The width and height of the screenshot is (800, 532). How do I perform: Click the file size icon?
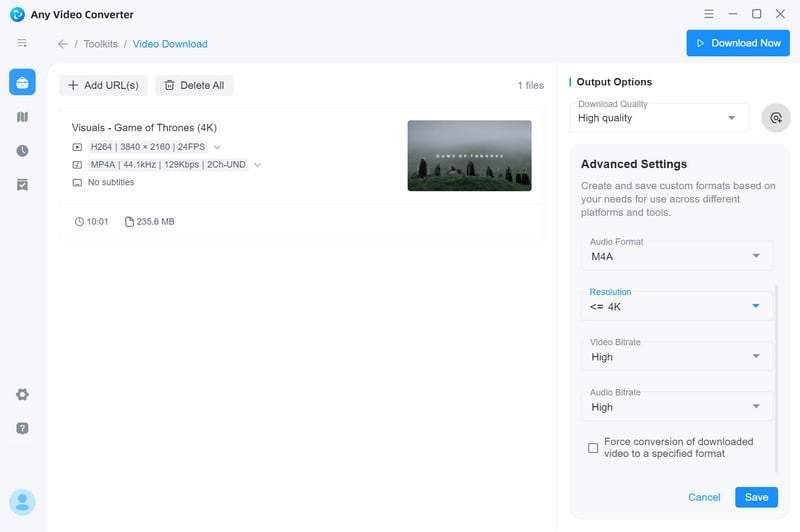130,222
